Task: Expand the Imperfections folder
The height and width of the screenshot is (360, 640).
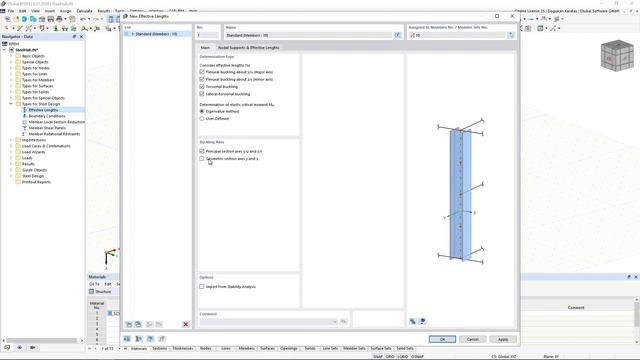Action: pos(11,140)
